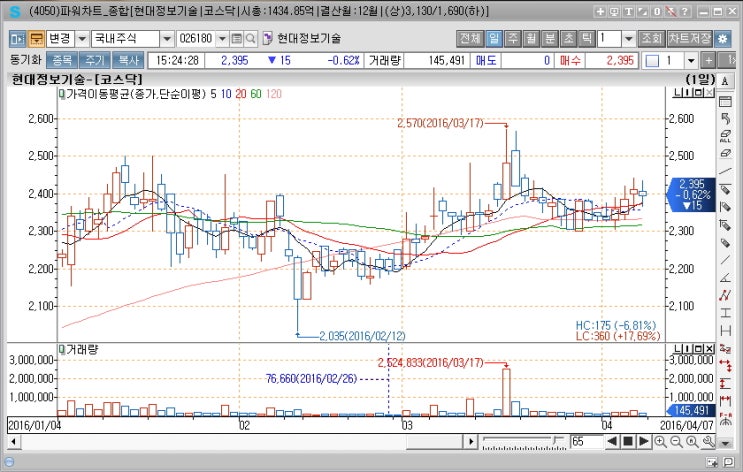Click the 매수 buy label
Viewport: 743px width, 472px height.
pyautogui.click(x=570, y=60)
